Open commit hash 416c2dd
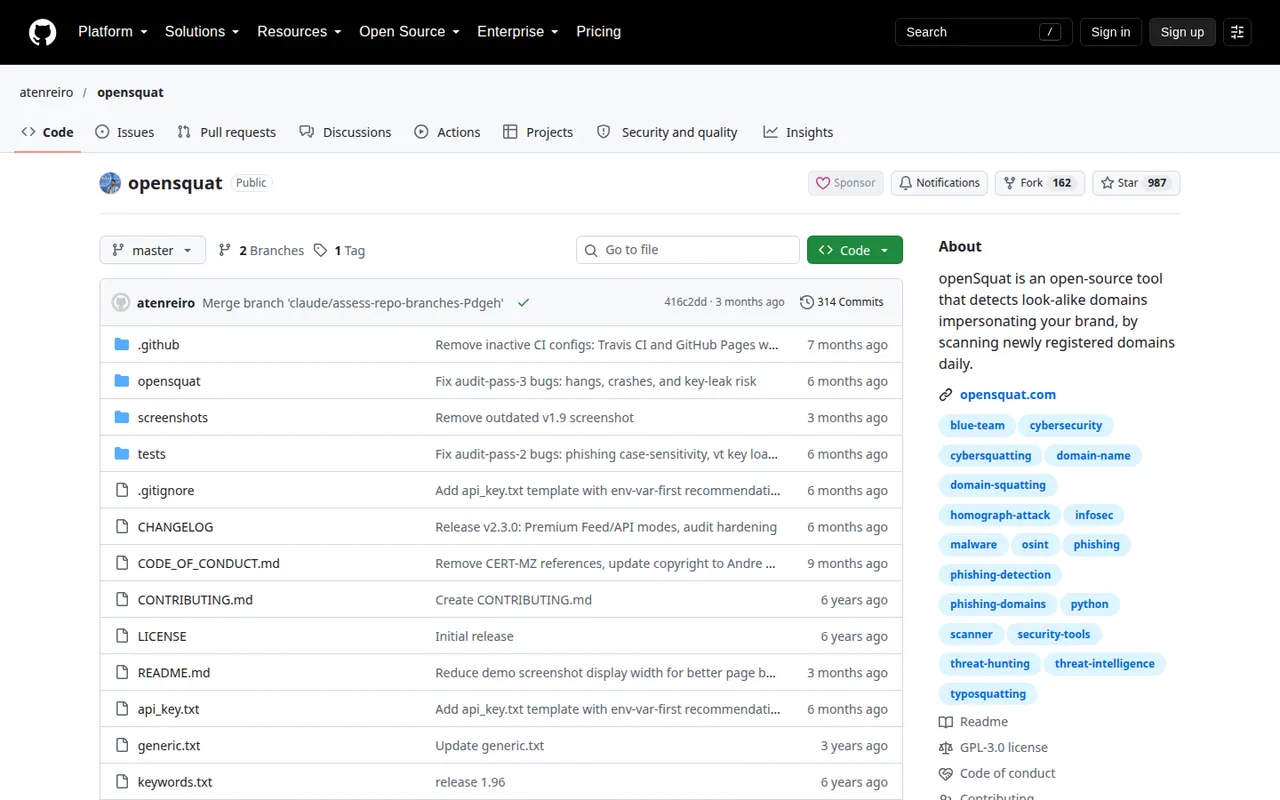Viewport: 1280px width, 800px height. [x=686, y=302]
